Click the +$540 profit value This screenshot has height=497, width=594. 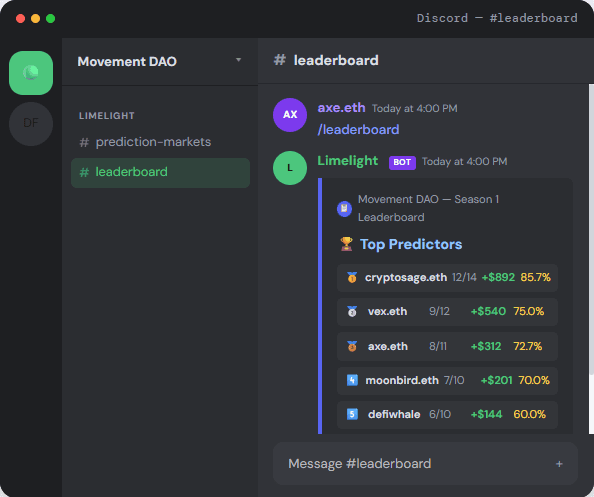488,311
